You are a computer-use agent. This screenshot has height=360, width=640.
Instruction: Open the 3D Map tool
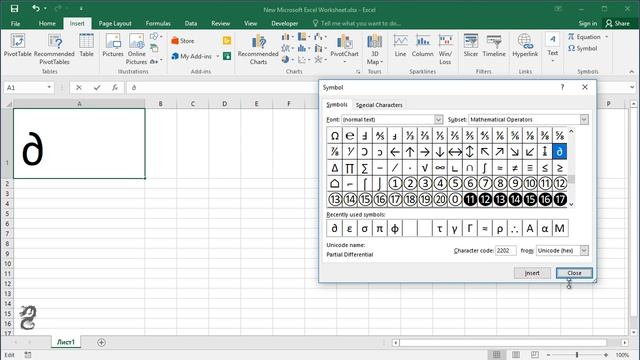point(375,49)
